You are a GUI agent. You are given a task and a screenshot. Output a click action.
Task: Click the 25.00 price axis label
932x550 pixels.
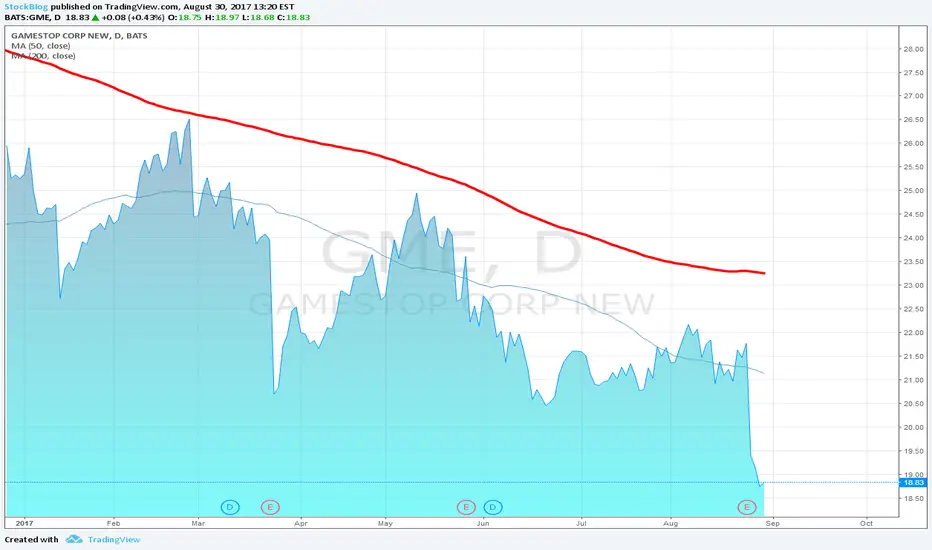(x=914, y=190)
